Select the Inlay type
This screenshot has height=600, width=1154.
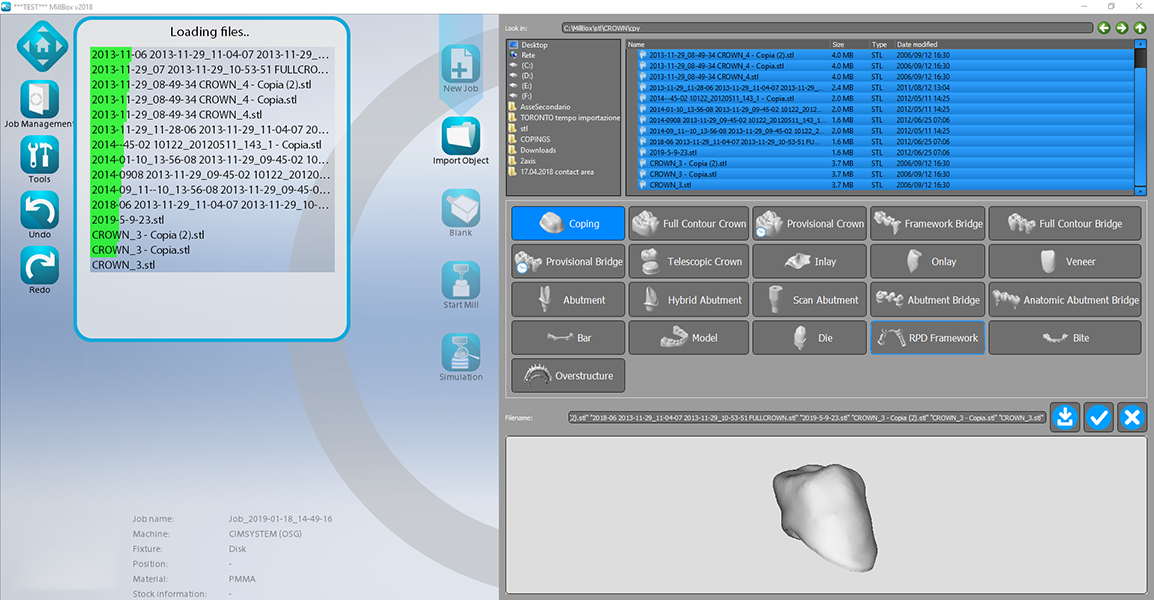click(810, 261)
